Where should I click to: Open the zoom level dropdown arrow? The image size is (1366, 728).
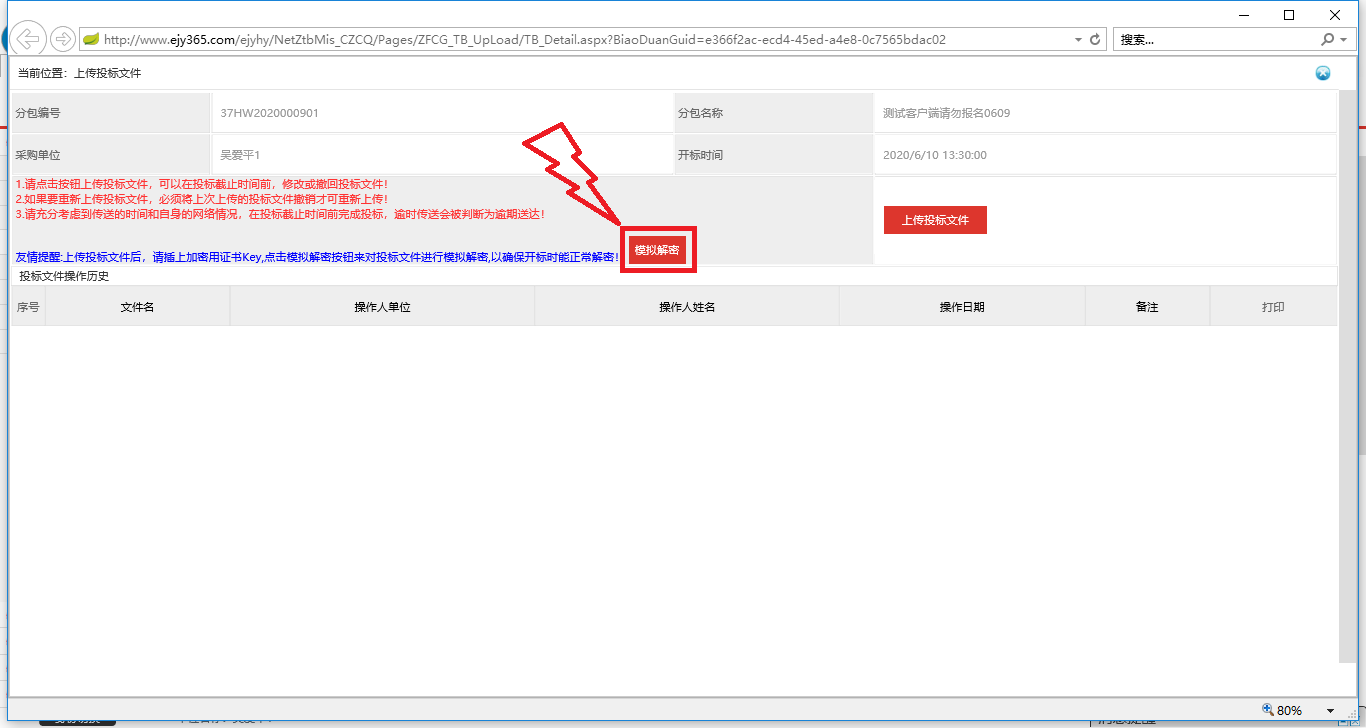coord(1330,711)
